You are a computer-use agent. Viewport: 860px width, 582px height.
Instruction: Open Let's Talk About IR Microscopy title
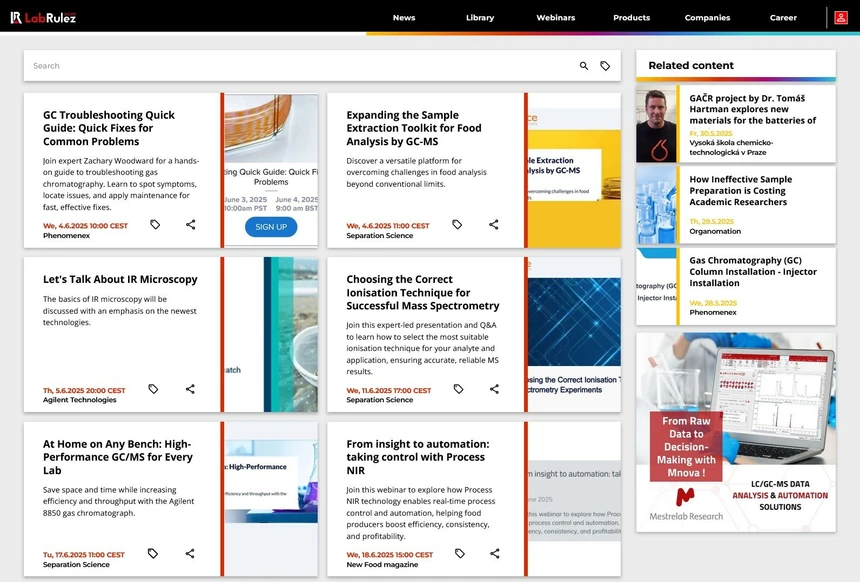click(x=120, y=279)
